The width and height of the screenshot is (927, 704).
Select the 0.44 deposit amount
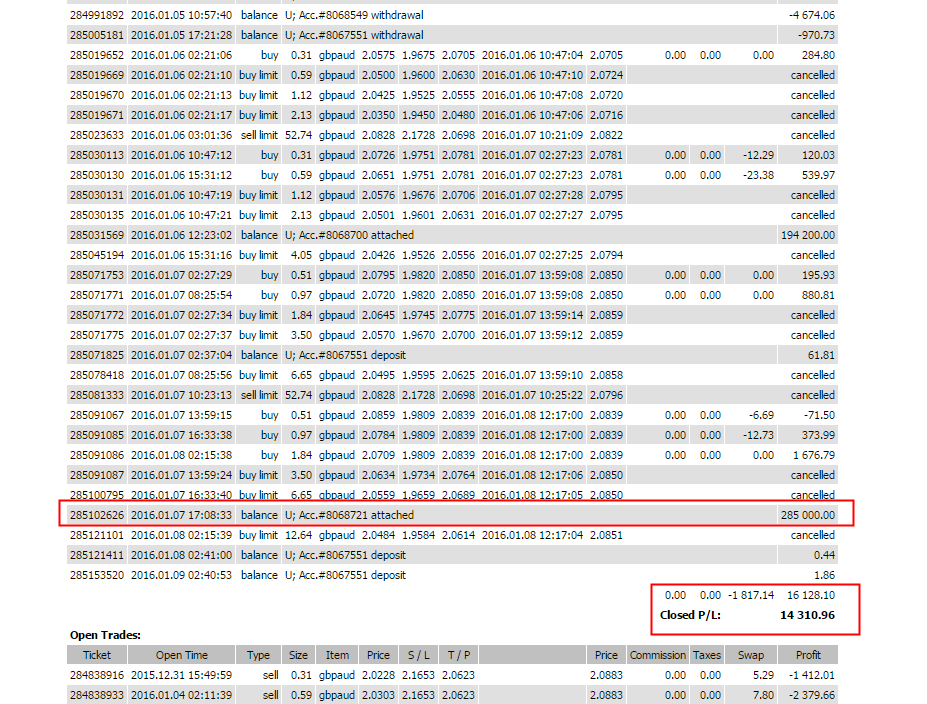tap(824, 556)
